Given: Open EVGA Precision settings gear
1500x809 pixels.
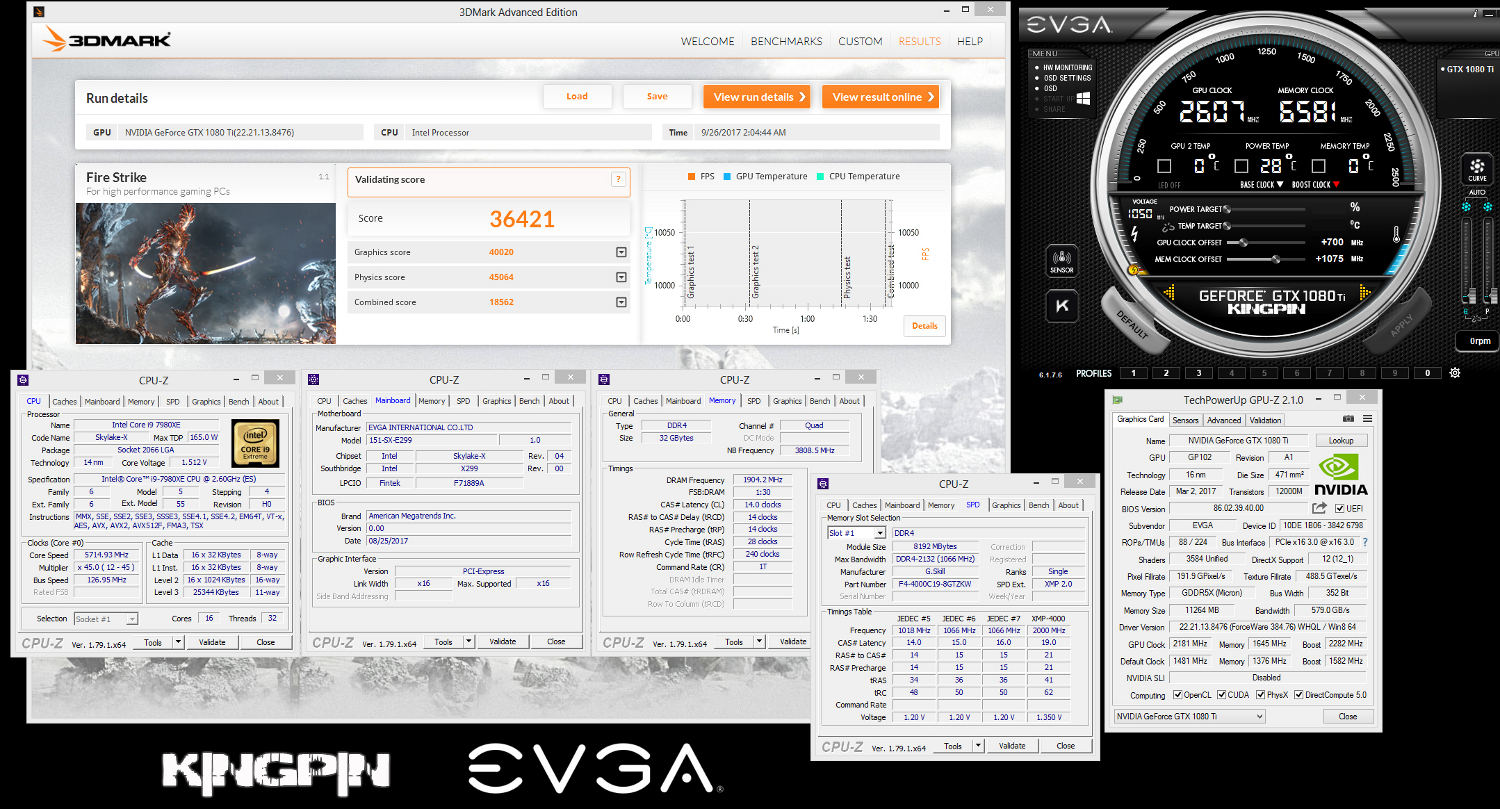Looking at the screenshot, I should 1454,373.
